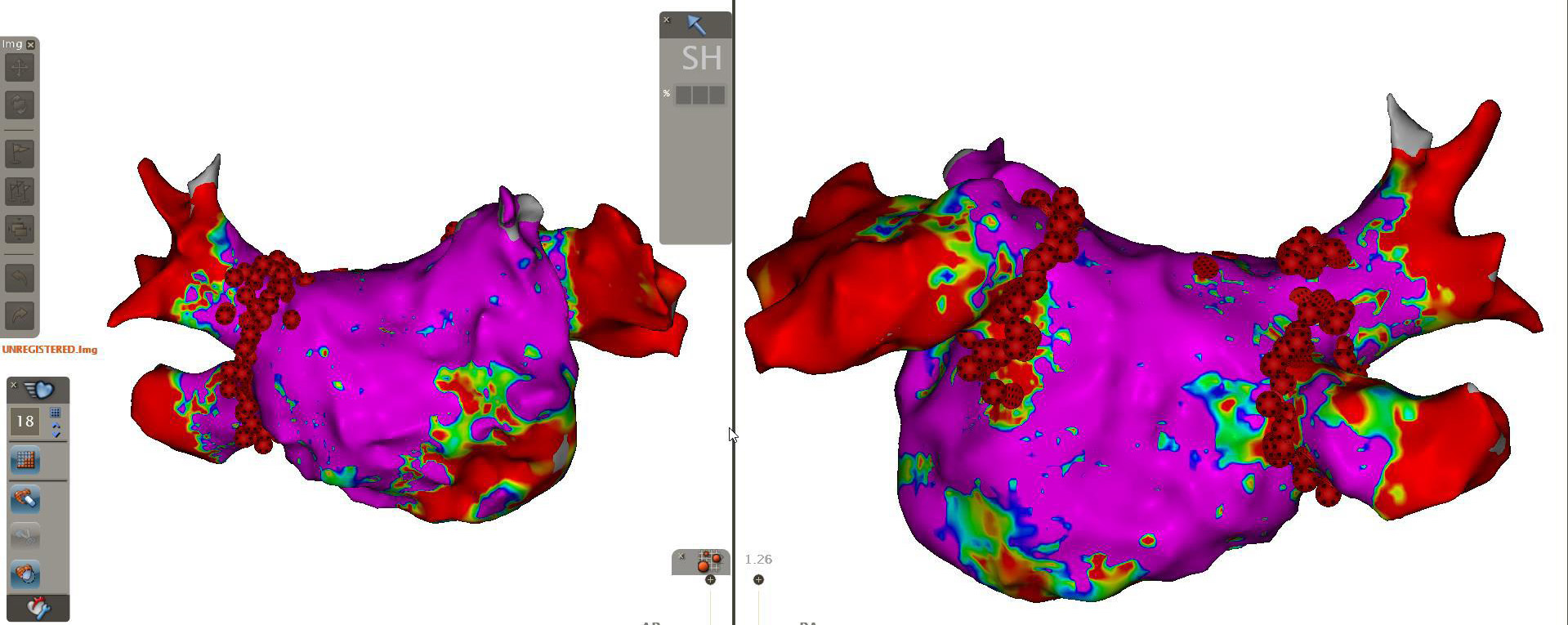Viewport: 1568px width, 625px height.
Task: Select the rotate image tool
Action: [20, 105]
